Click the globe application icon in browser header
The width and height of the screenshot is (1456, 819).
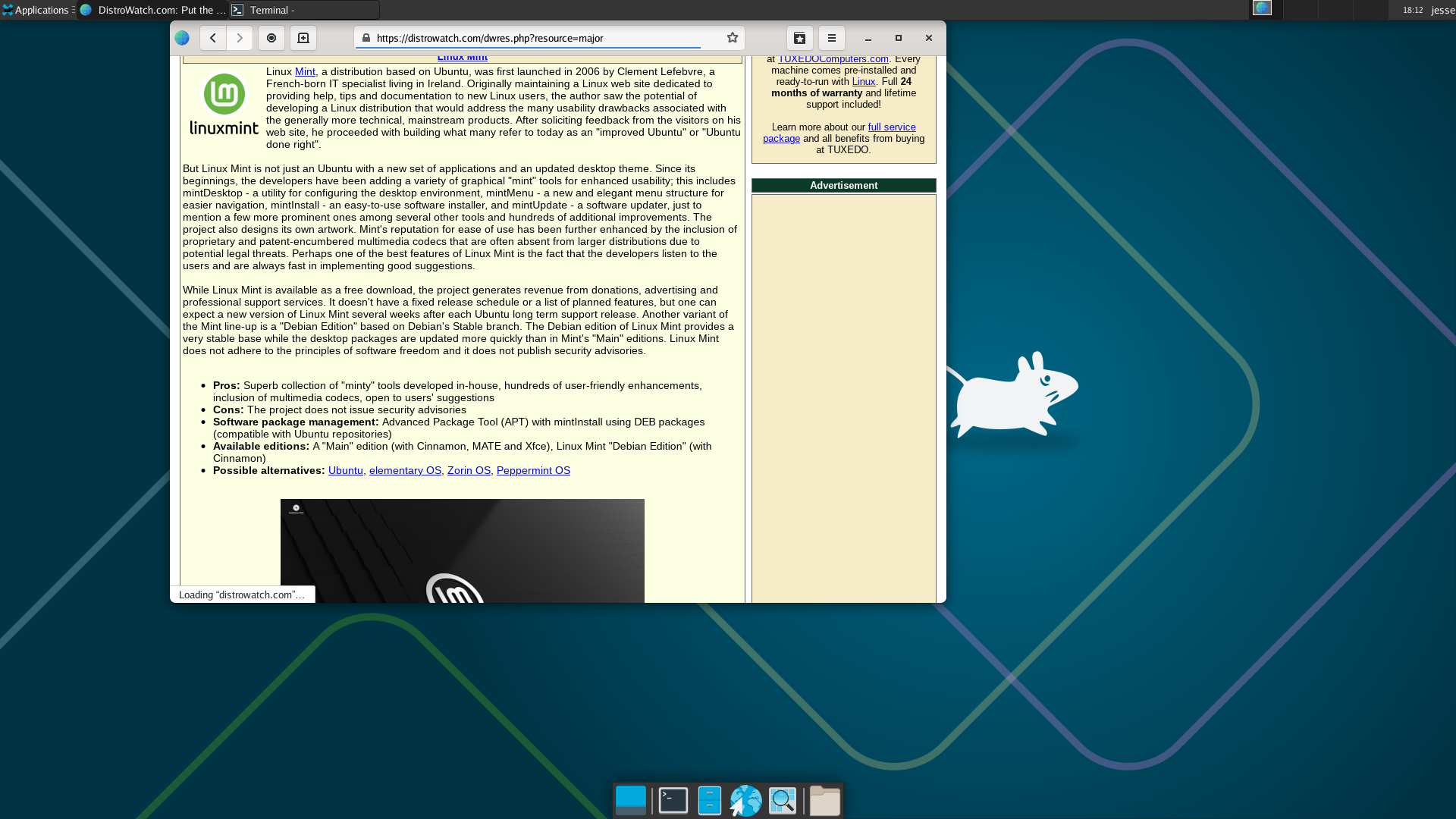(182, 38)
